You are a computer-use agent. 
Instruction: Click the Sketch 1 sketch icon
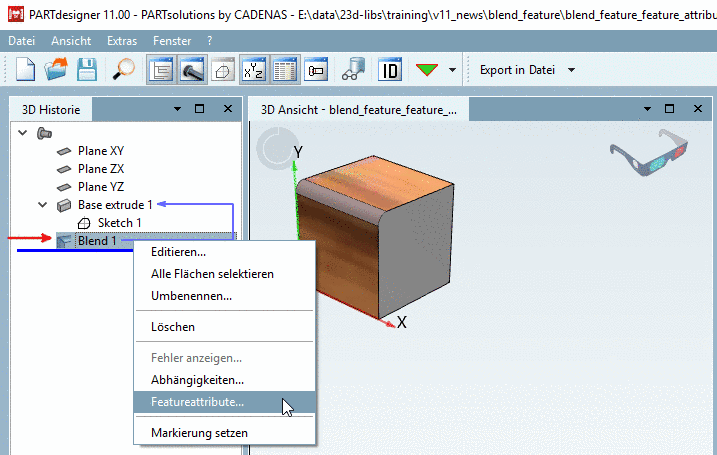tap(84, 223)
